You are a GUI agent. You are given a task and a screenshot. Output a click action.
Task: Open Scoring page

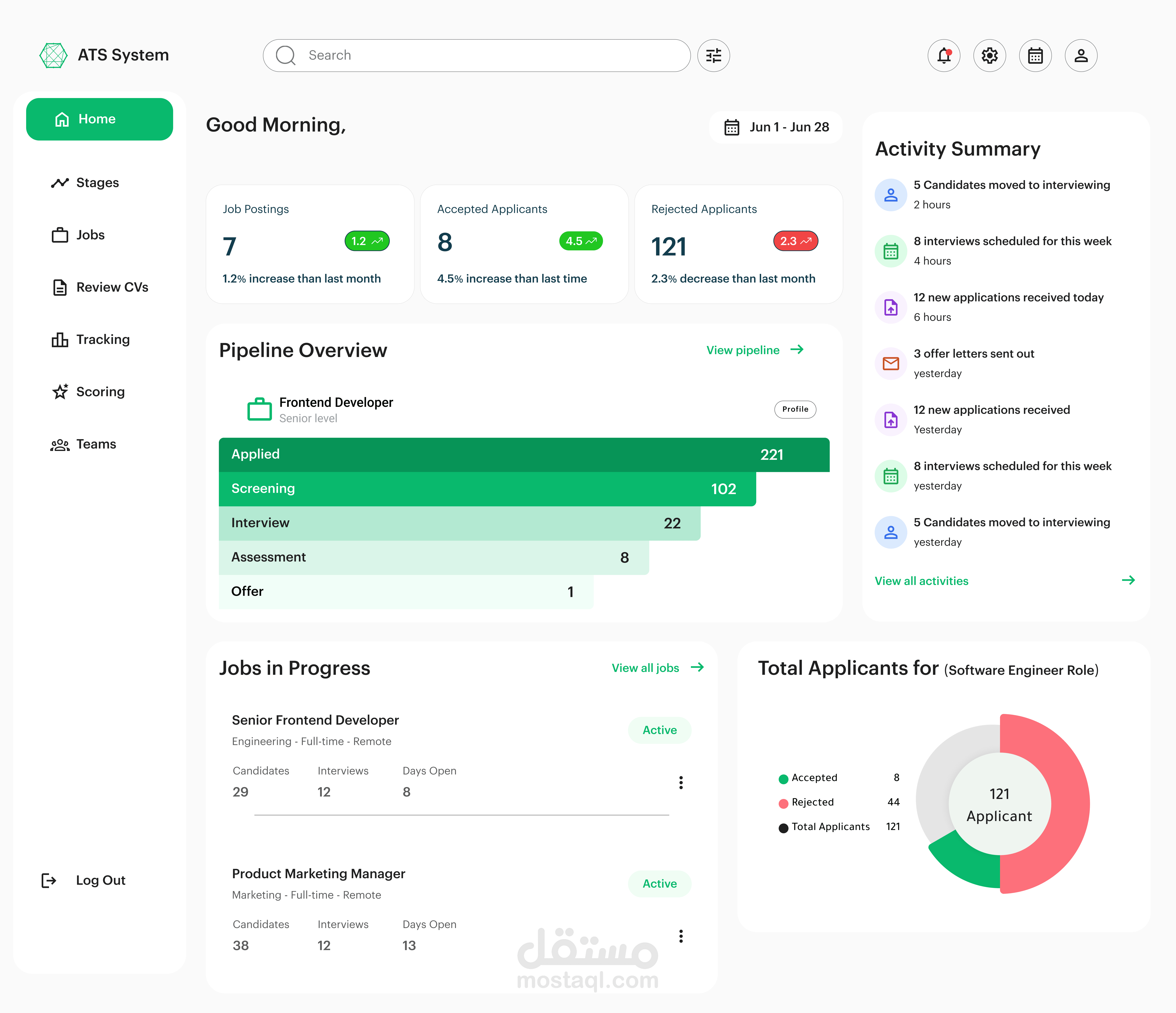pyautogui.click(x=88, y=392)
